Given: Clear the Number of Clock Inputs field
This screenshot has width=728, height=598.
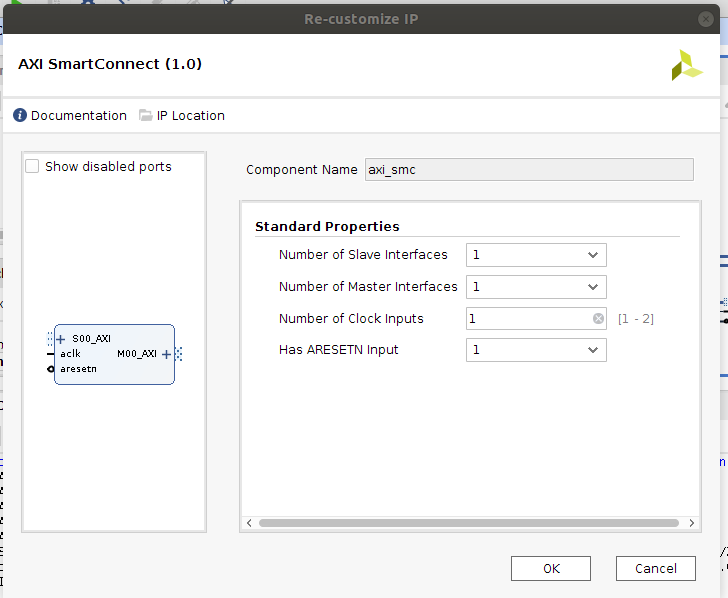Looking at the screenshot, I should [598, 319].
